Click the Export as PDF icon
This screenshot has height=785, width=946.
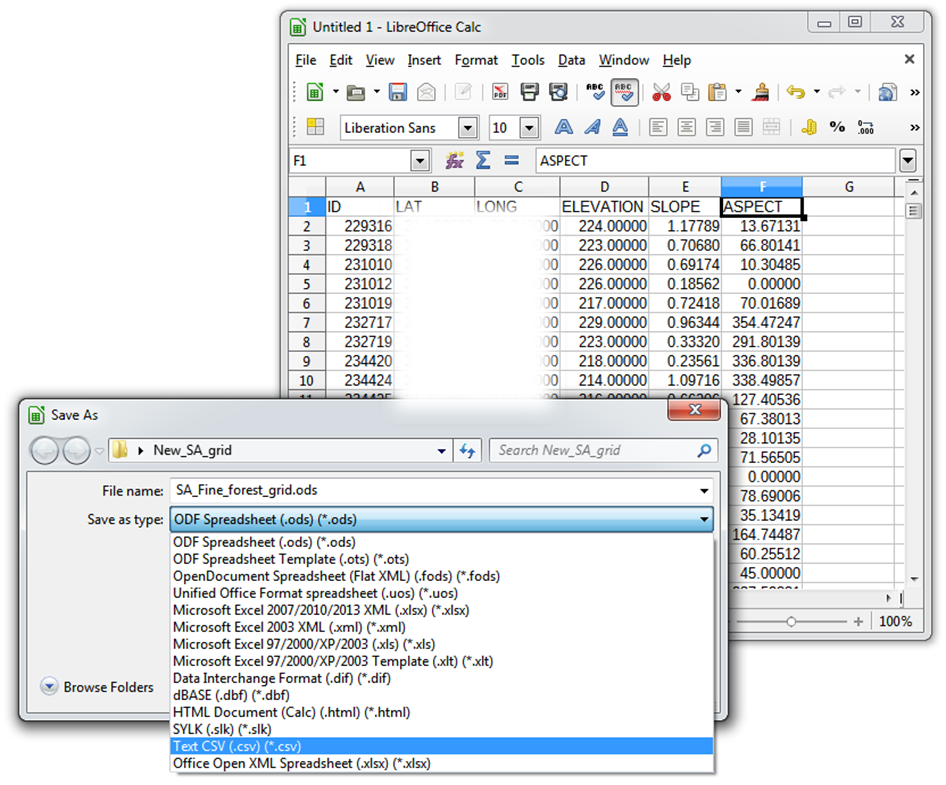pyautogui.click(x=500, y=92)
